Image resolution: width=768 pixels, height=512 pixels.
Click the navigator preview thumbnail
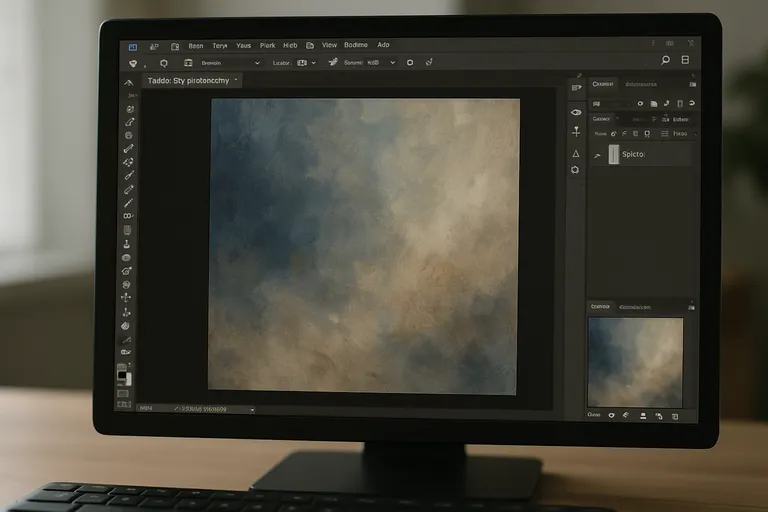[635, 362]
